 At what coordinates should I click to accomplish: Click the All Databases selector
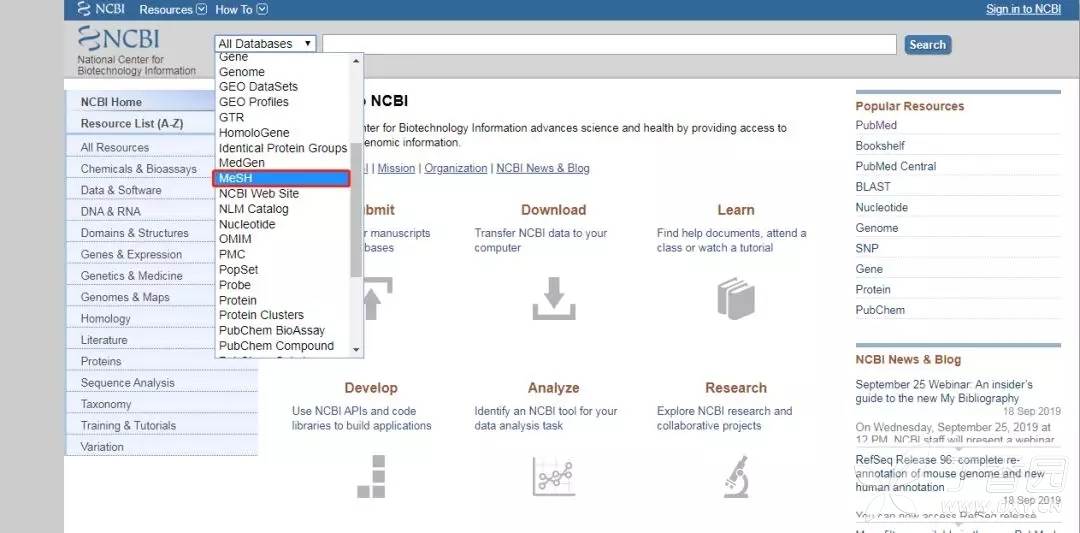coord(266,43)
